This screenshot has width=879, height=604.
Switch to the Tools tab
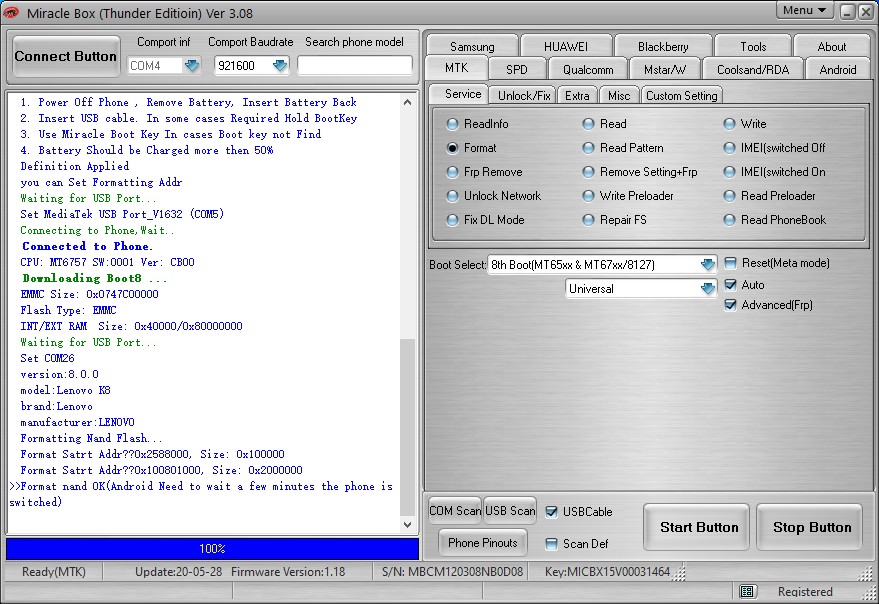click(753, 46)
